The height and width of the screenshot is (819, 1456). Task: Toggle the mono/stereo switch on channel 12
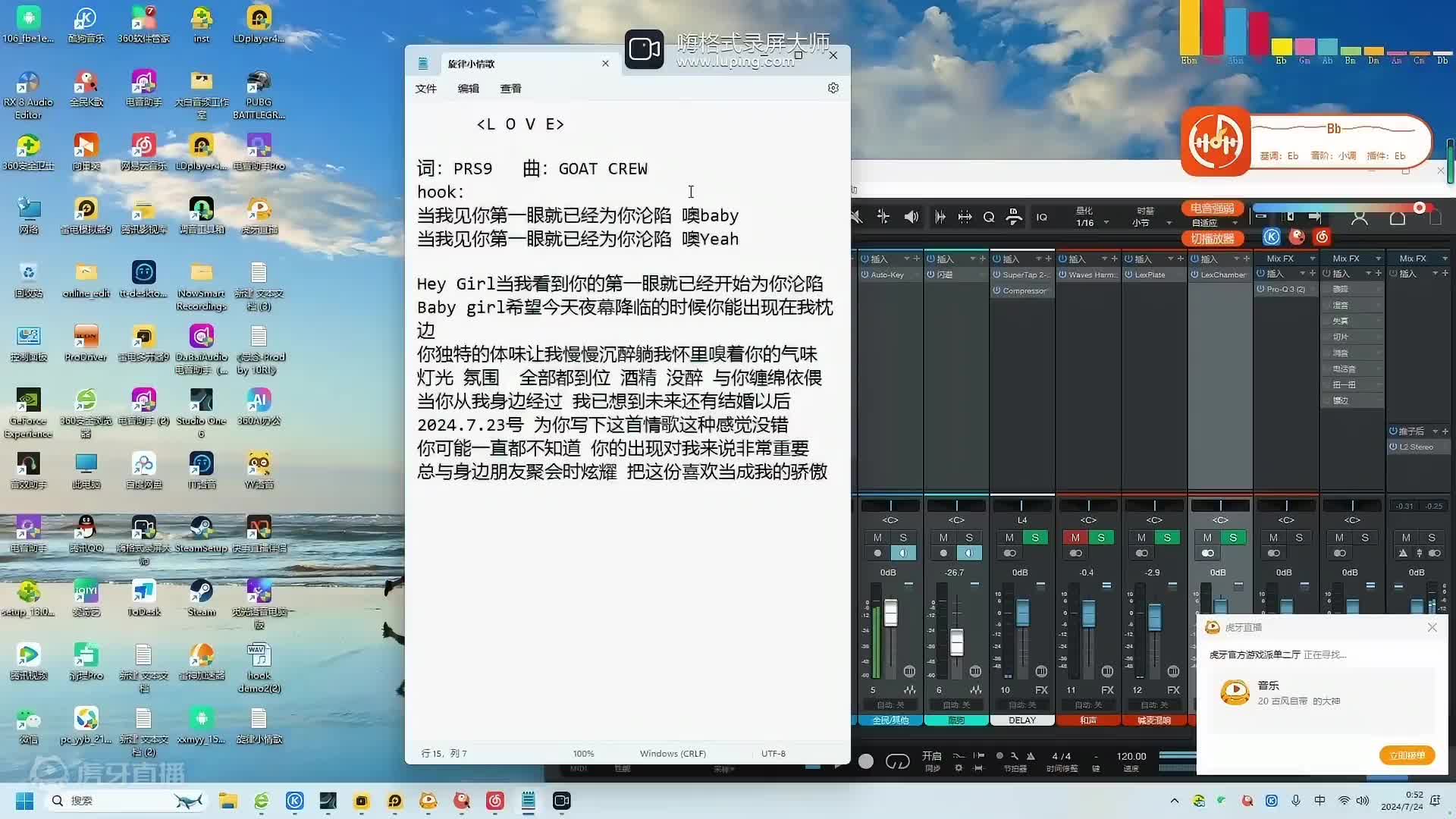[1141, 552]
